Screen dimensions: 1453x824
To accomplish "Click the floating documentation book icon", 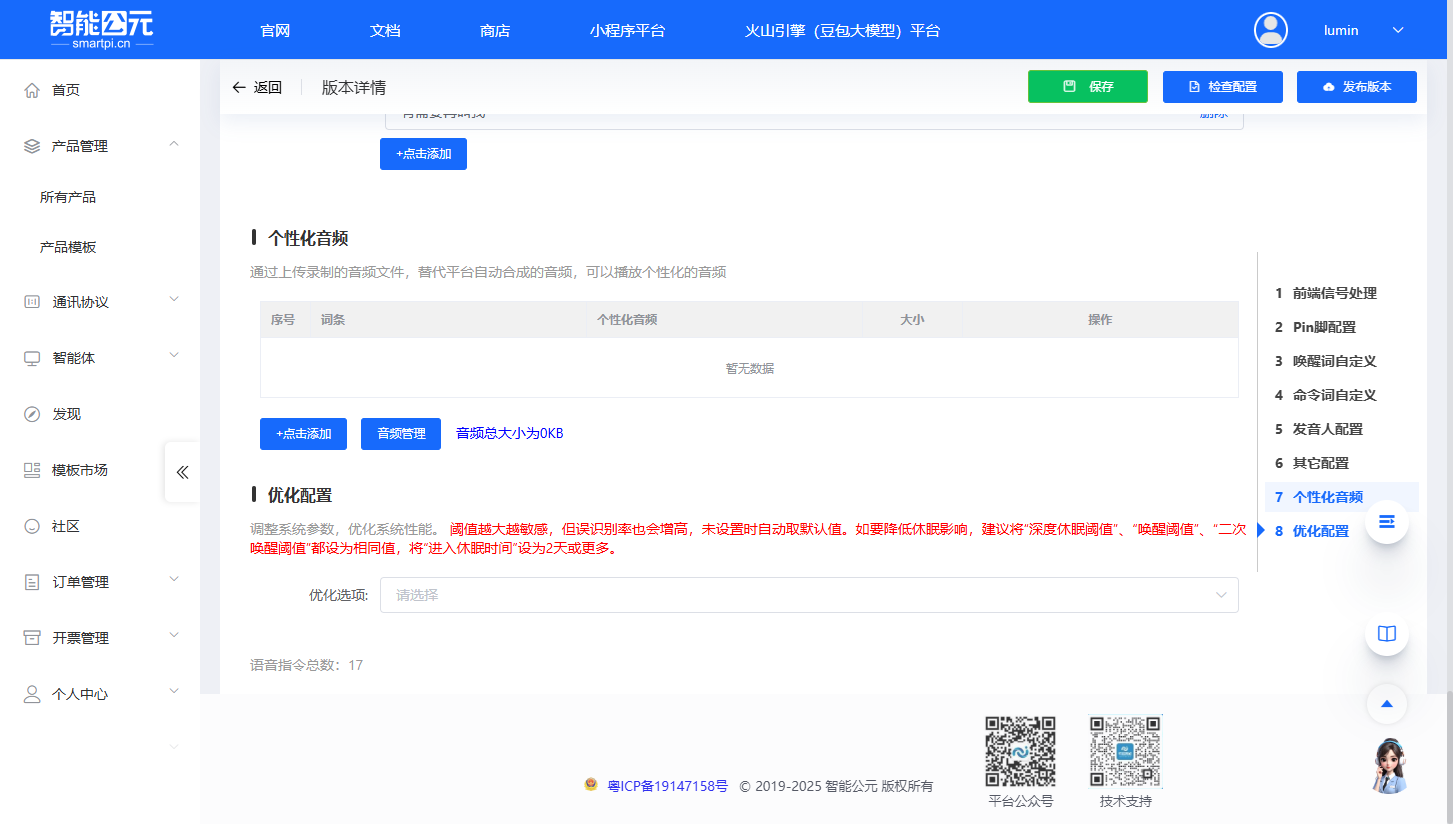I will pos(1386,633).
